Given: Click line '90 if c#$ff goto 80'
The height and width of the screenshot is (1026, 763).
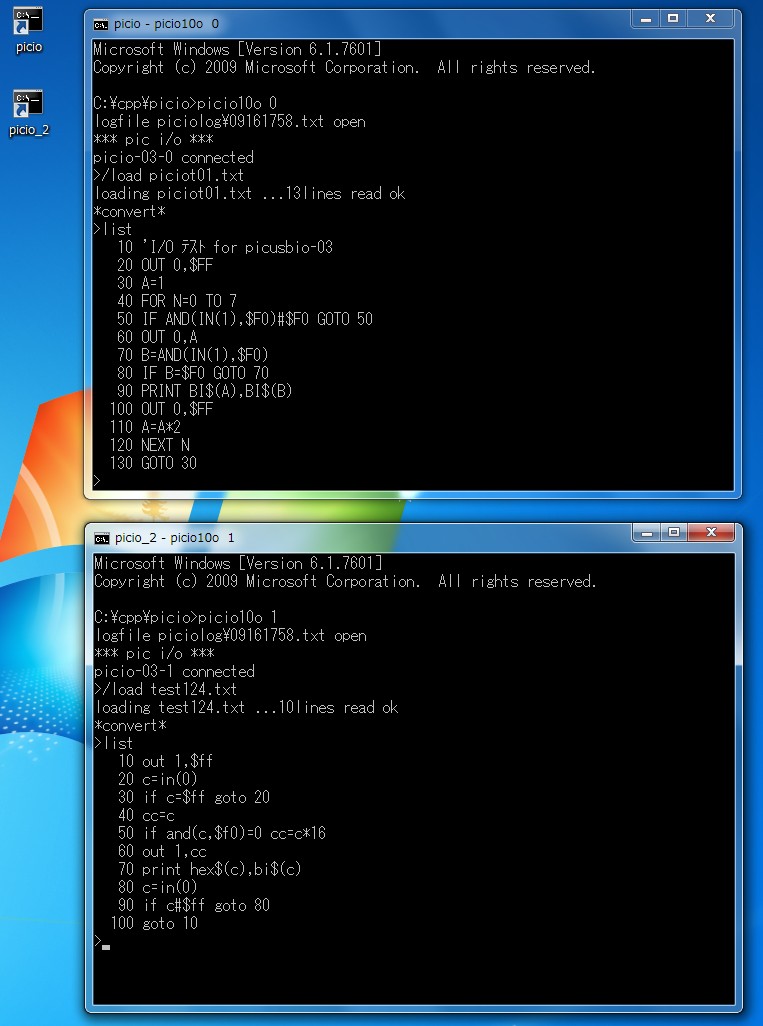Looking at the screenshot, I should [194, 906].
